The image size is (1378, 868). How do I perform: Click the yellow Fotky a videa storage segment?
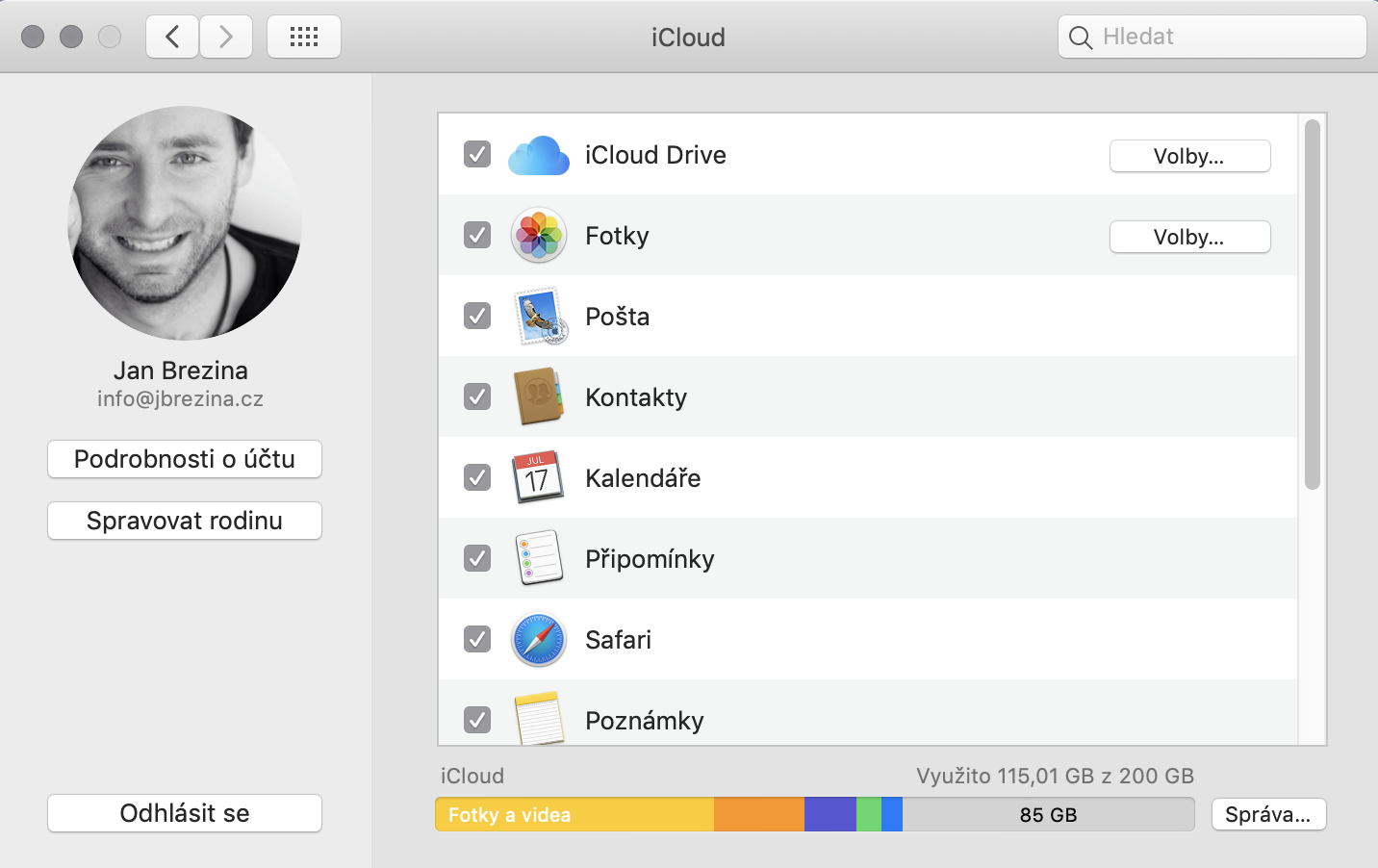(x=574, y=814)
